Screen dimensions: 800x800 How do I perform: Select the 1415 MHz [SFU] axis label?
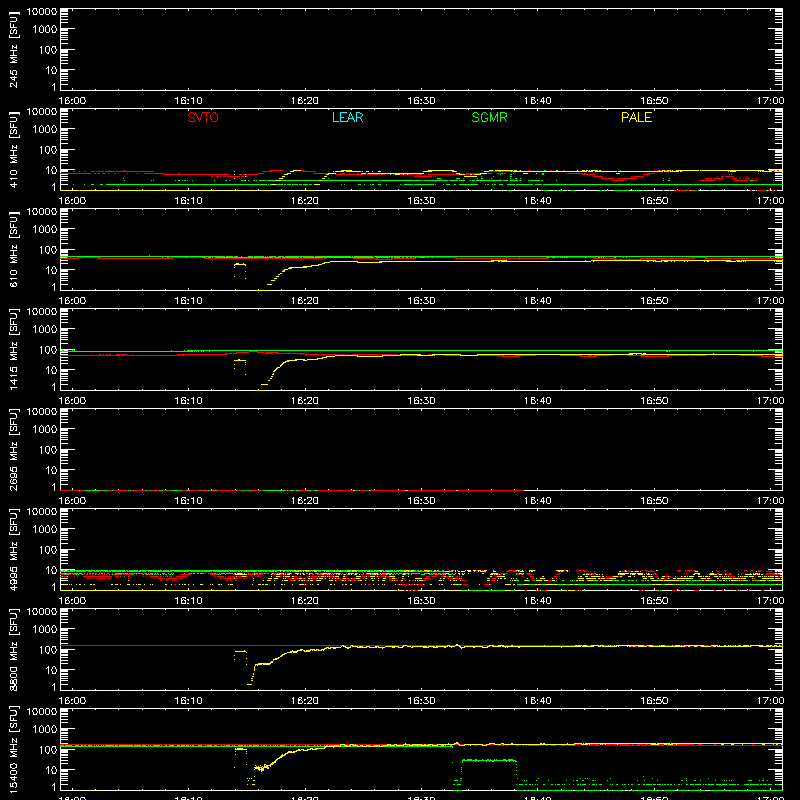(14, 349)
